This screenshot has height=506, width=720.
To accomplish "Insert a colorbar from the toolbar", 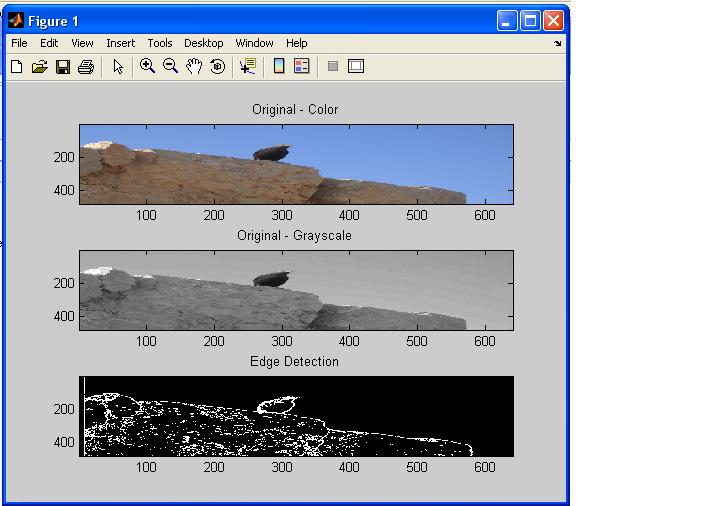I will pyautogui.click(x=279, y=67).
